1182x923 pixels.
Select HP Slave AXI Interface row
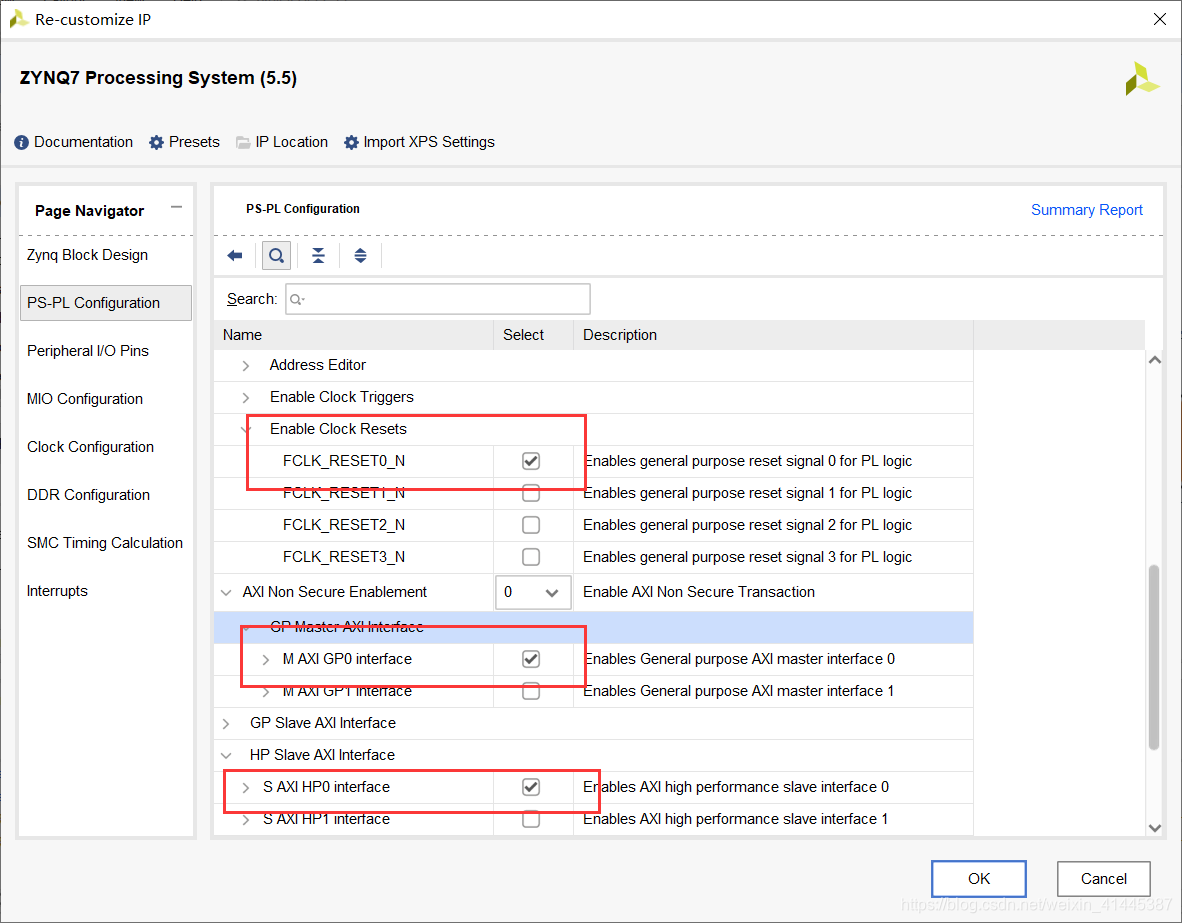coord(593,756)
